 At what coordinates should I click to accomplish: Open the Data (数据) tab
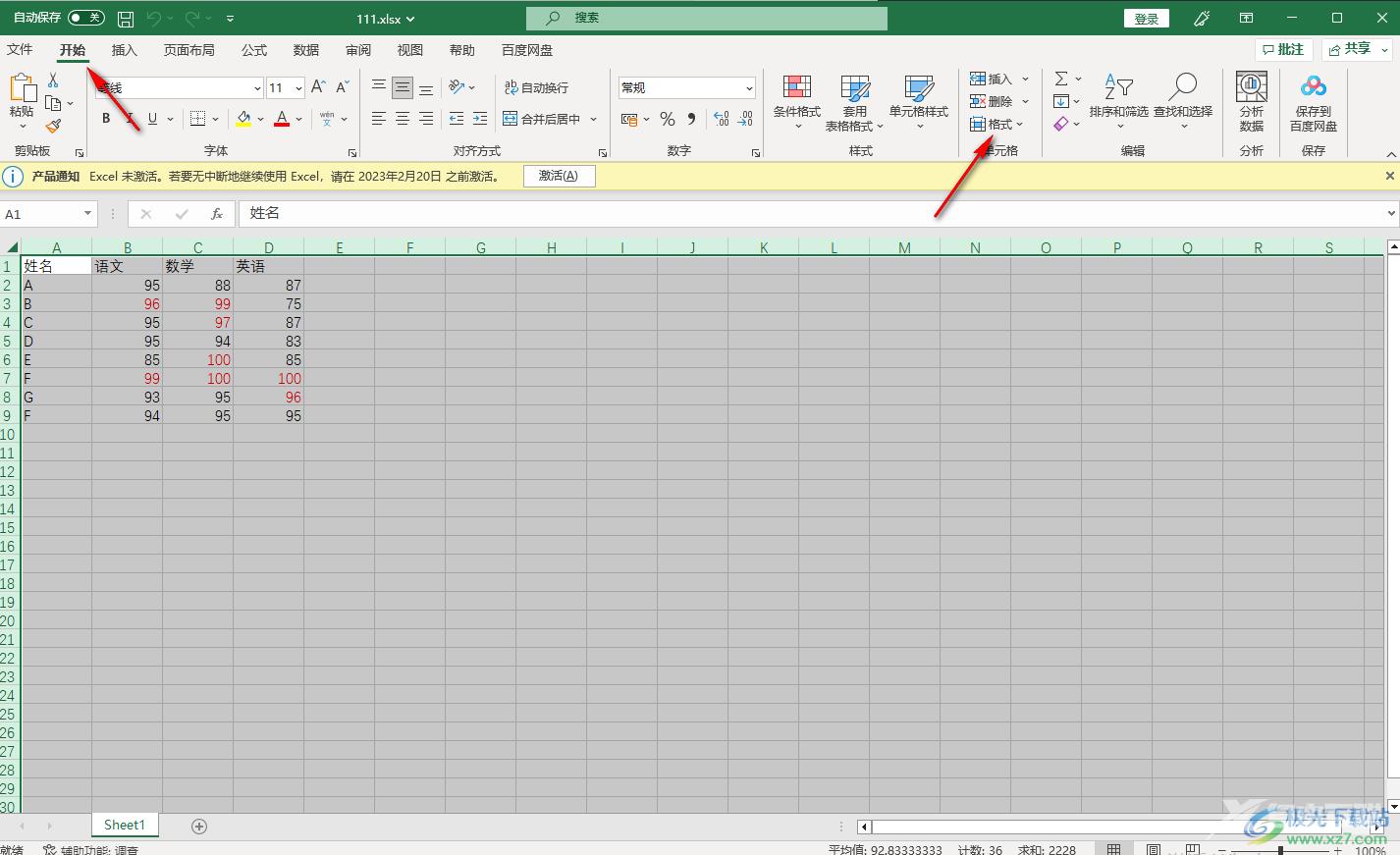(306, 50)
